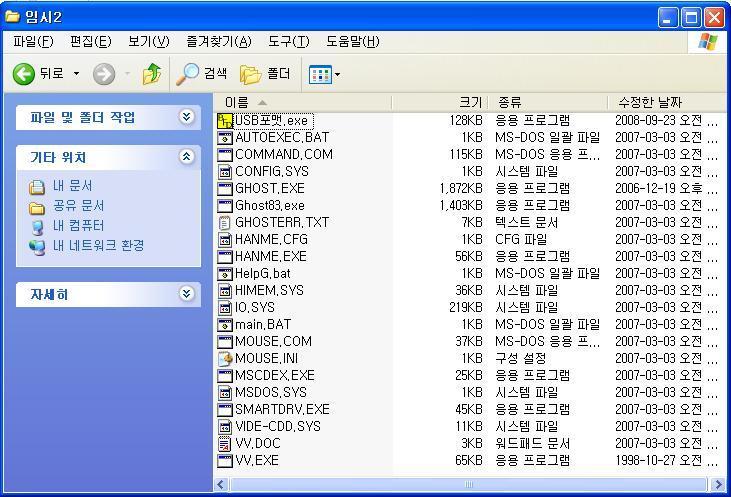Open the 보기(V) menu
This screenshot has width=731, height=497.
(148, 41)
